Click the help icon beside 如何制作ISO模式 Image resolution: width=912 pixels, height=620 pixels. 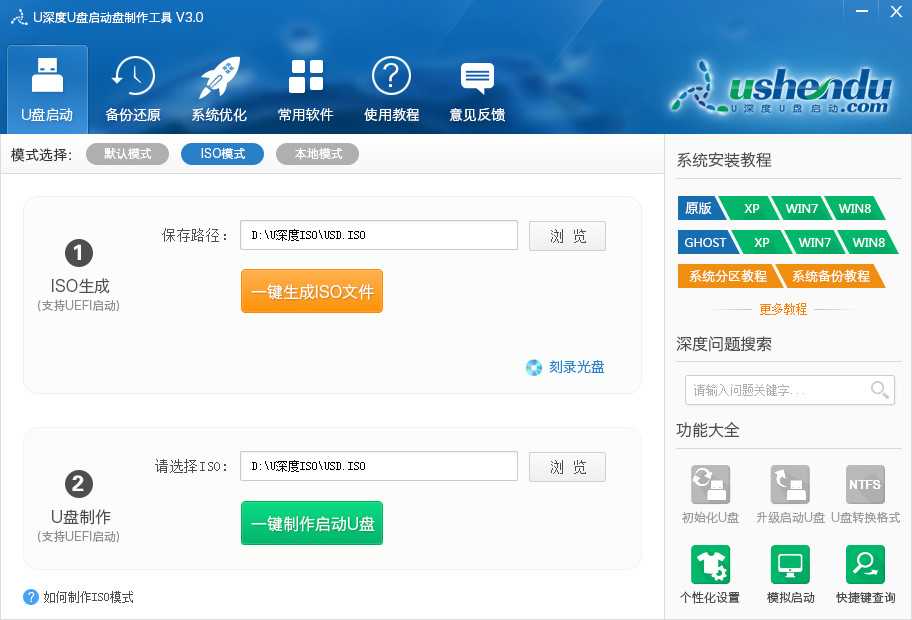click(31, 597)
